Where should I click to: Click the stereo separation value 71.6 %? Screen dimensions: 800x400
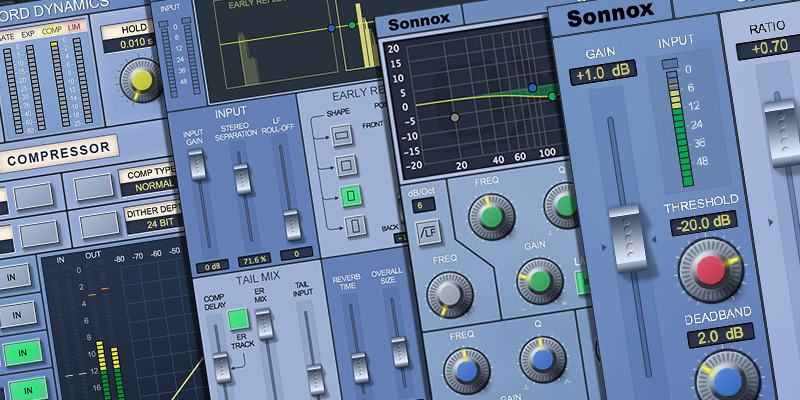(255, 261)
